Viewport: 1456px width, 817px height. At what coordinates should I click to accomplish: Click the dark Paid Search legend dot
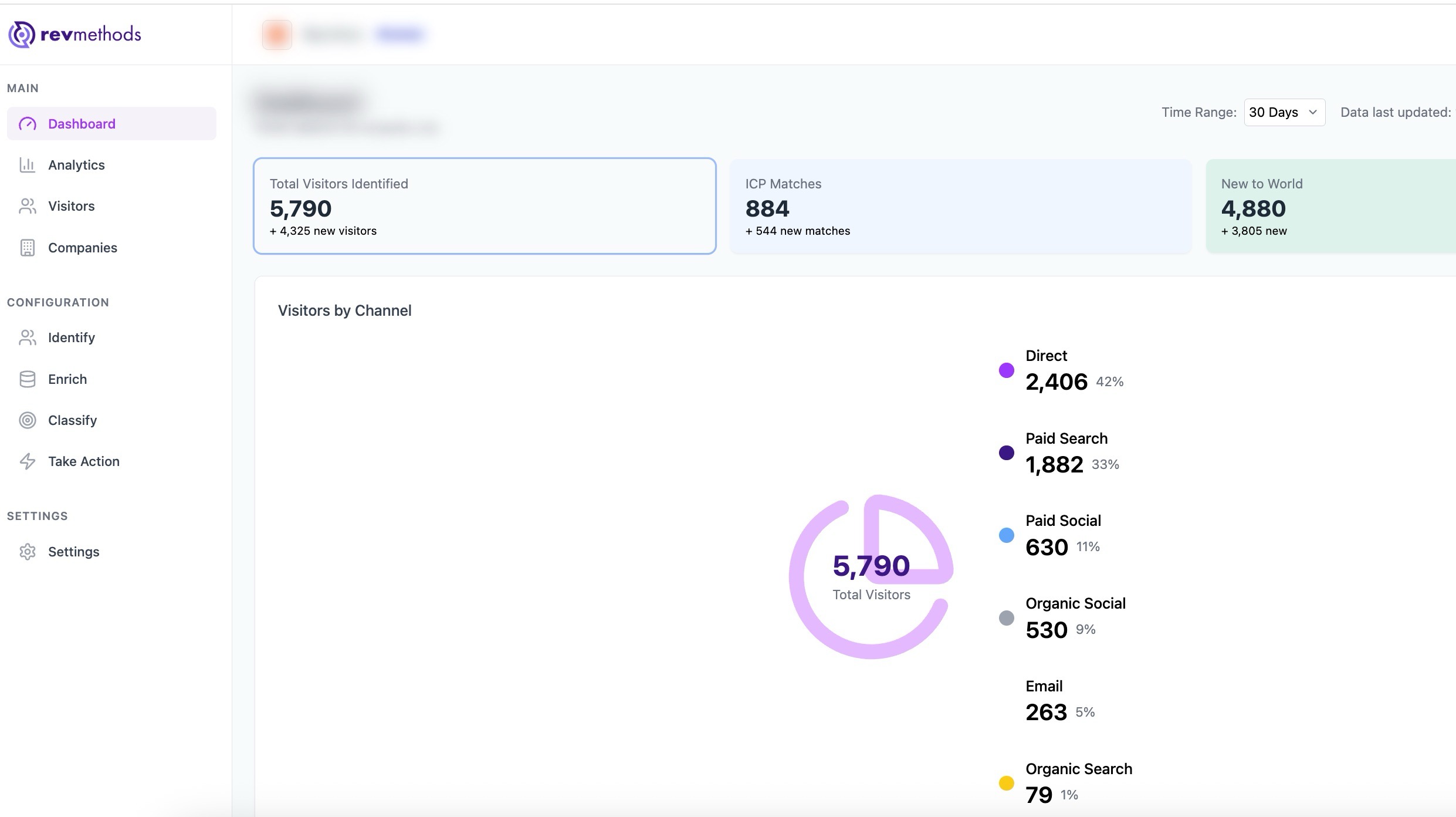point(1006,453)
